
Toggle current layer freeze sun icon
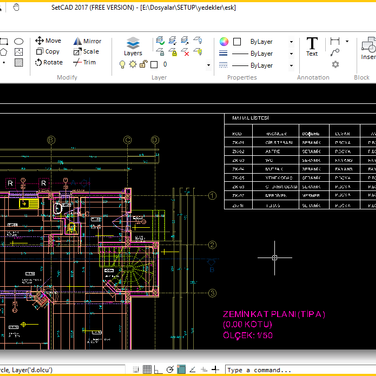point(133,64)
